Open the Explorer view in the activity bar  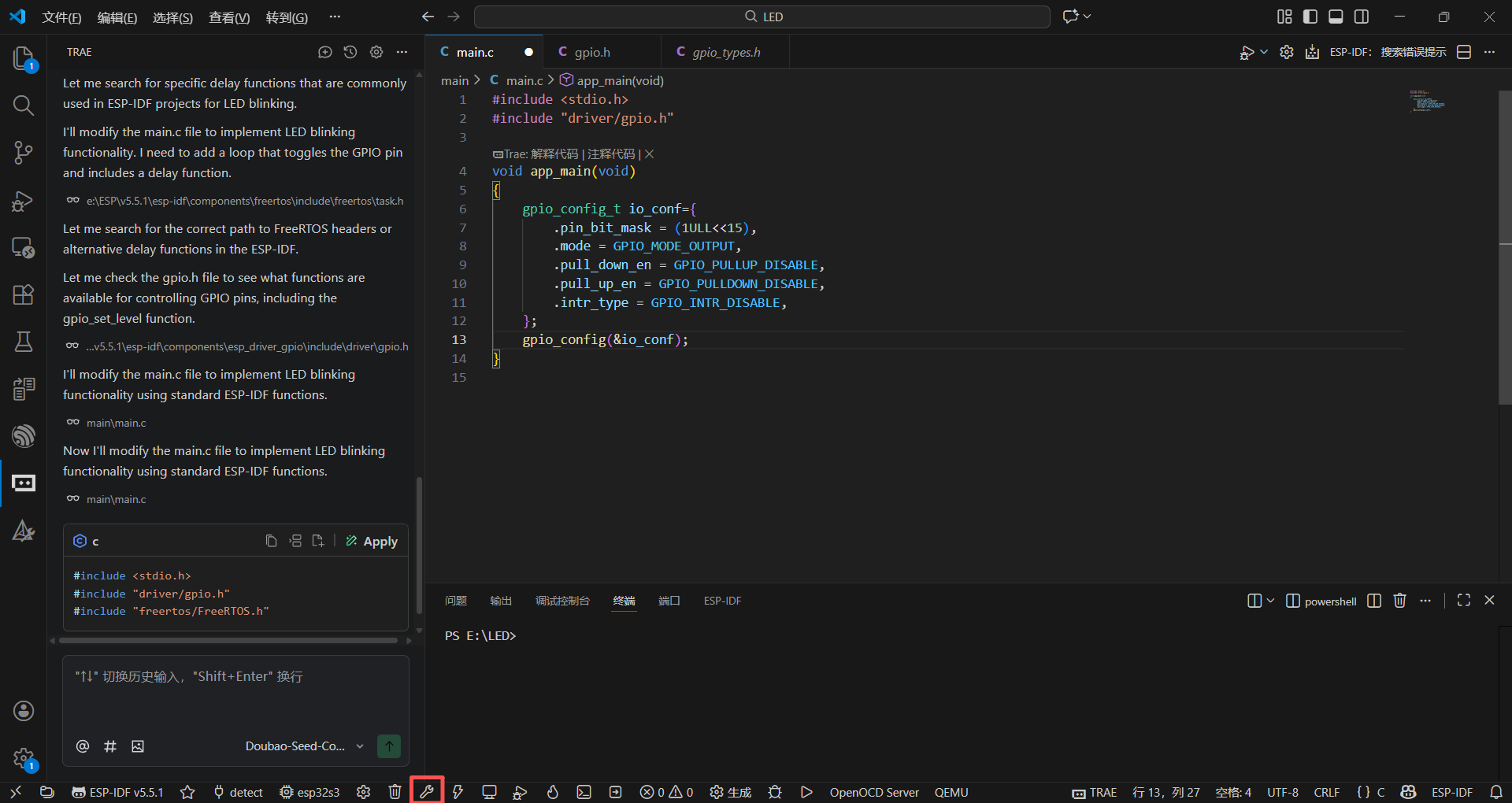(24, 58)
